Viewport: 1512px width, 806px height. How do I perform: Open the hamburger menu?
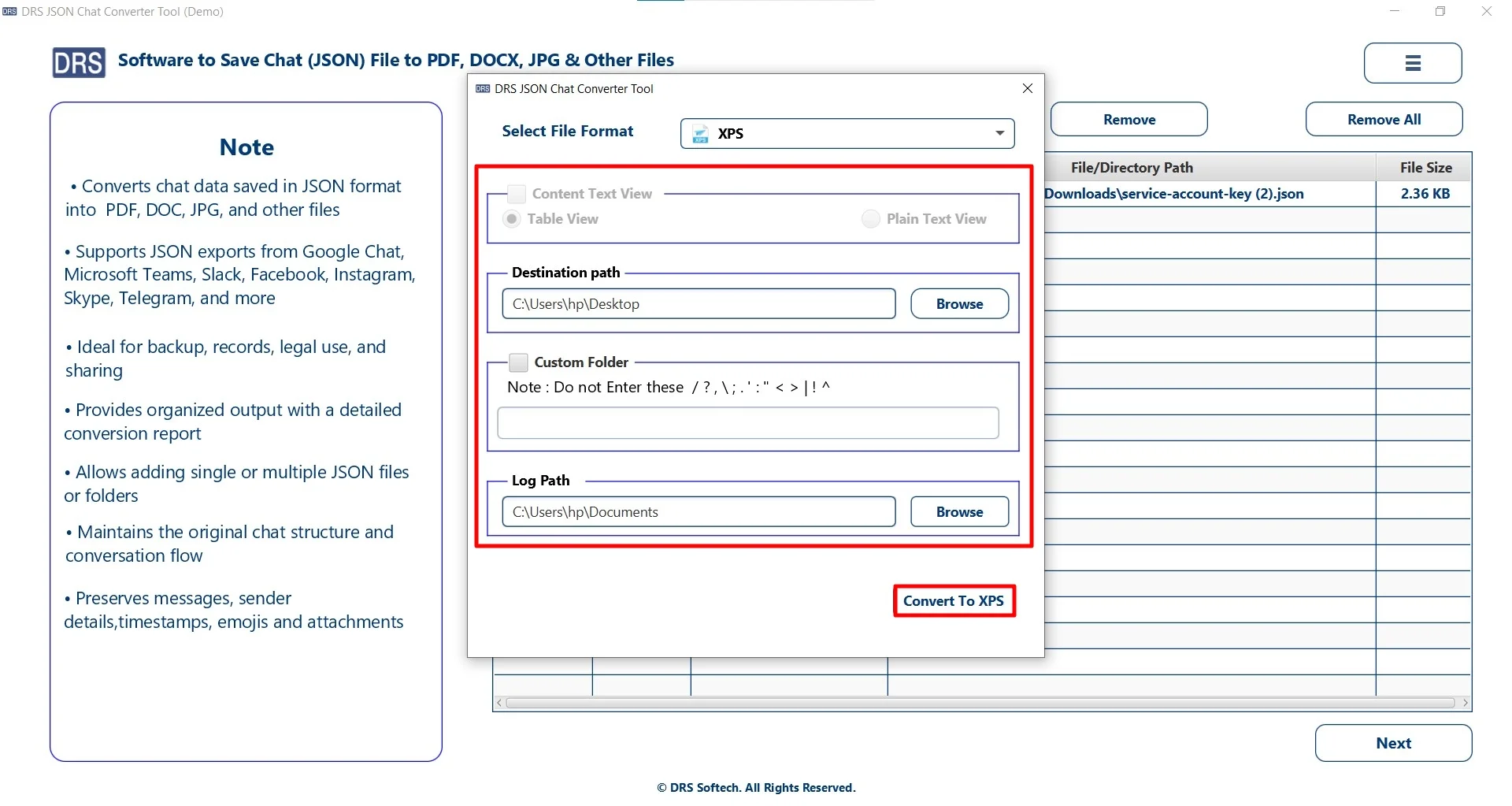(x=1412, y=63)
